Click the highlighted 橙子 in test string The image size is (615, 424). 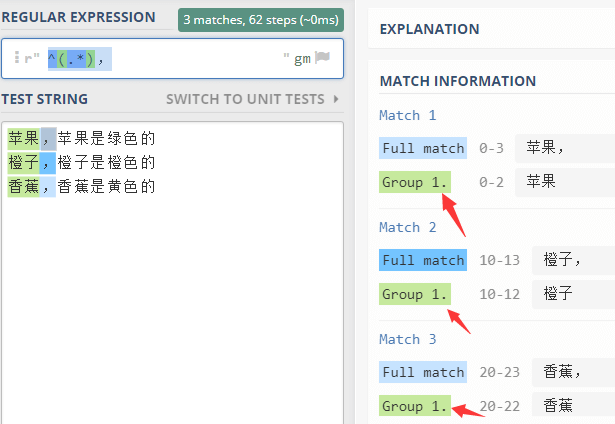[24, 162]
